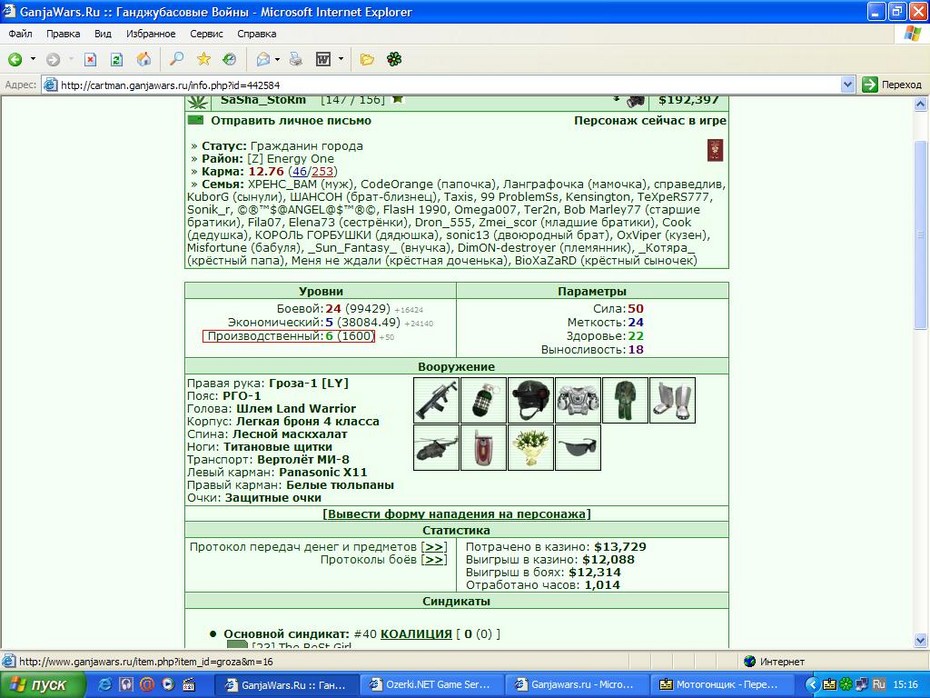
Task: Click the Edit with Word icon
Action: 323,59
